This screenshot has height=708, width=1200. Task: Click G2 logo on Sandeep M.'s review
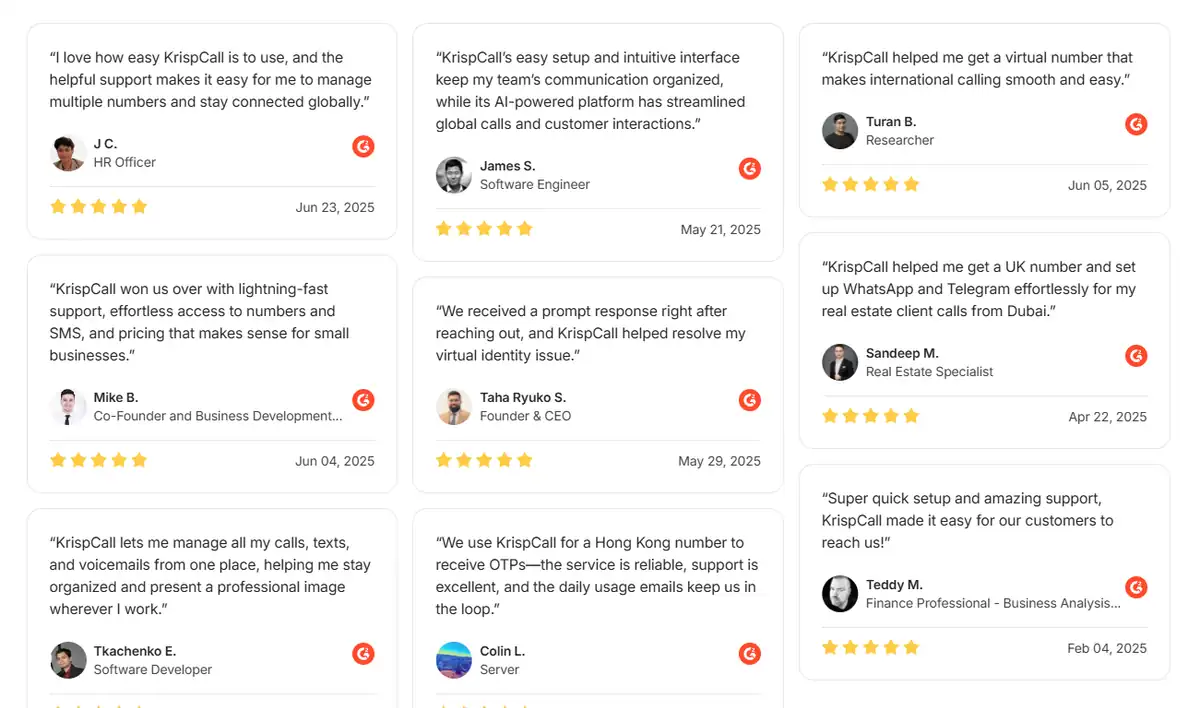(x=1136, y=356)
